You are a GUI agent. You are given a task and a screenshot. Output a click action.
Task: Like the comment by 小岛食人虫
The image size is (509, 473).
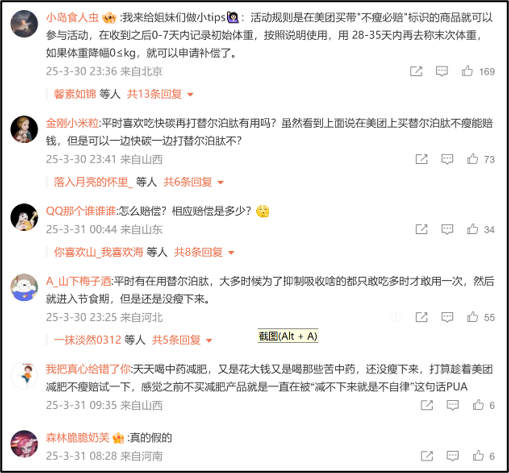coord(467,71)
